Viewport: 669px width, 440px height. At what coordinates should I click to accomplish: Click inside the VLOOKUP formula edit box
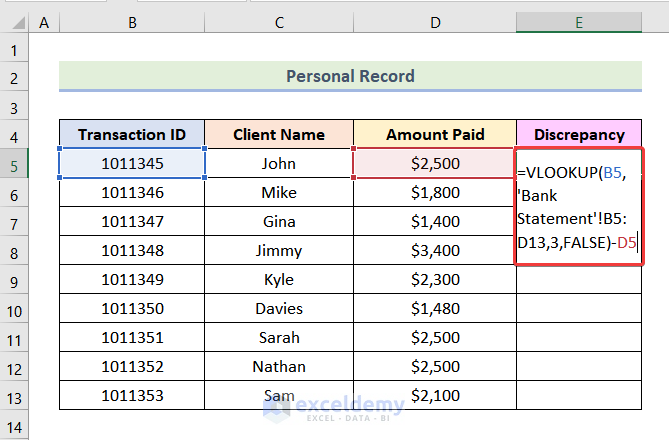[x=579, y=207]
